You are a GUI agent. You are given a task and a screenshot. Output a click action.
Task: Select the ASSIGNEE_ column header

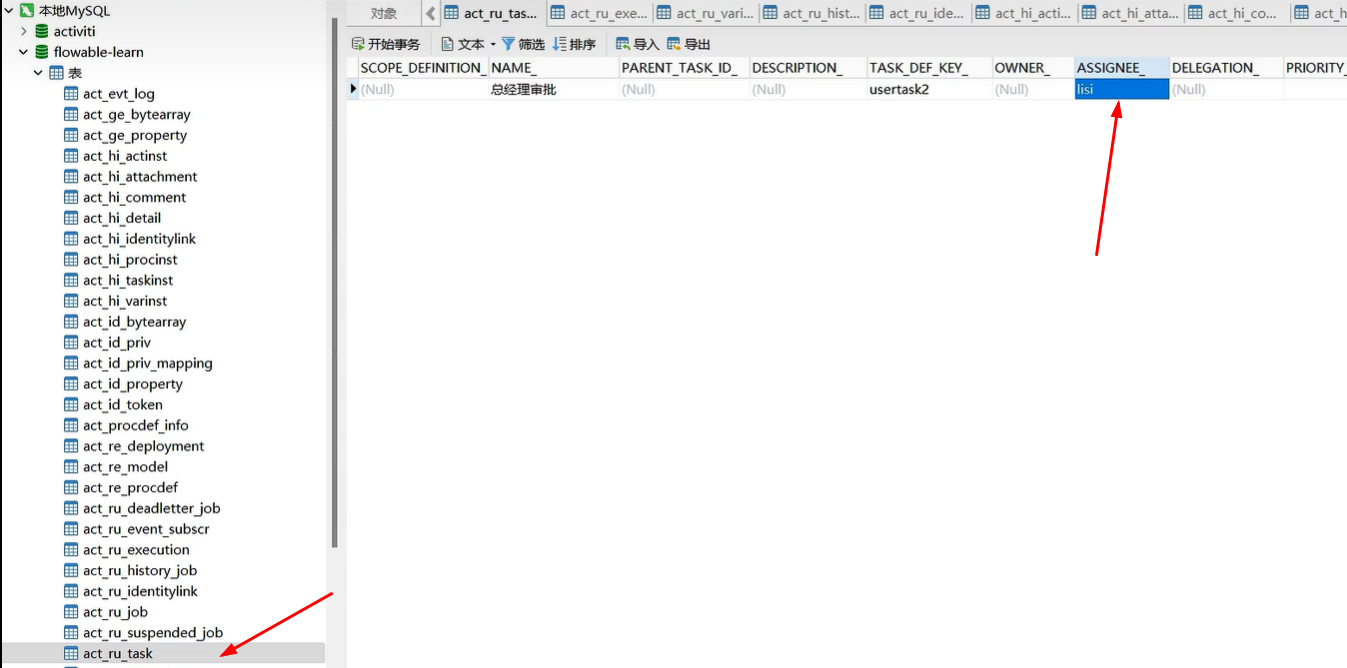point(1122,67)
